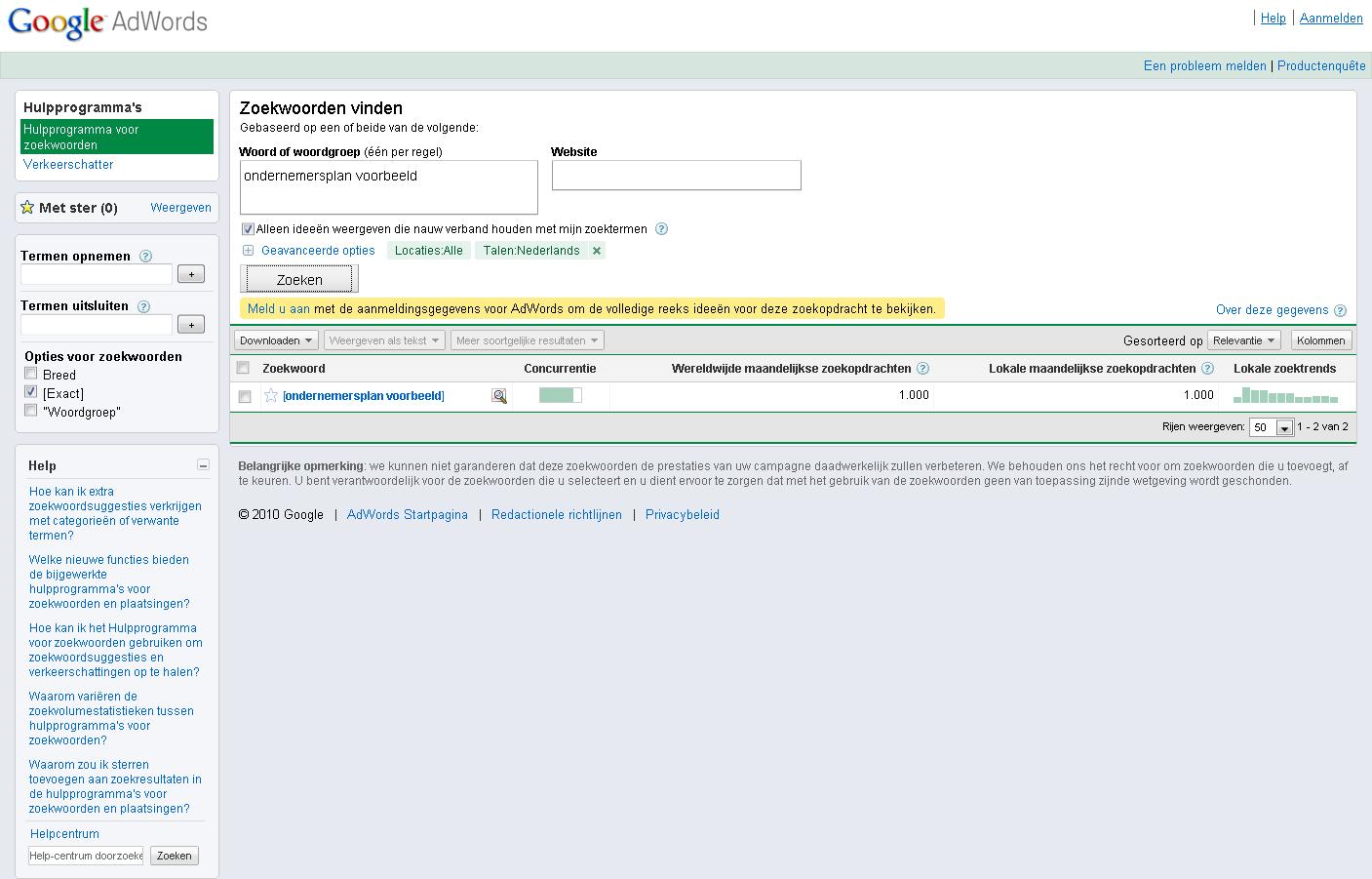The width and height of the screenshot is (1372, 879).
Task: Open the Helpcentrum link
Action: [64, 834]
